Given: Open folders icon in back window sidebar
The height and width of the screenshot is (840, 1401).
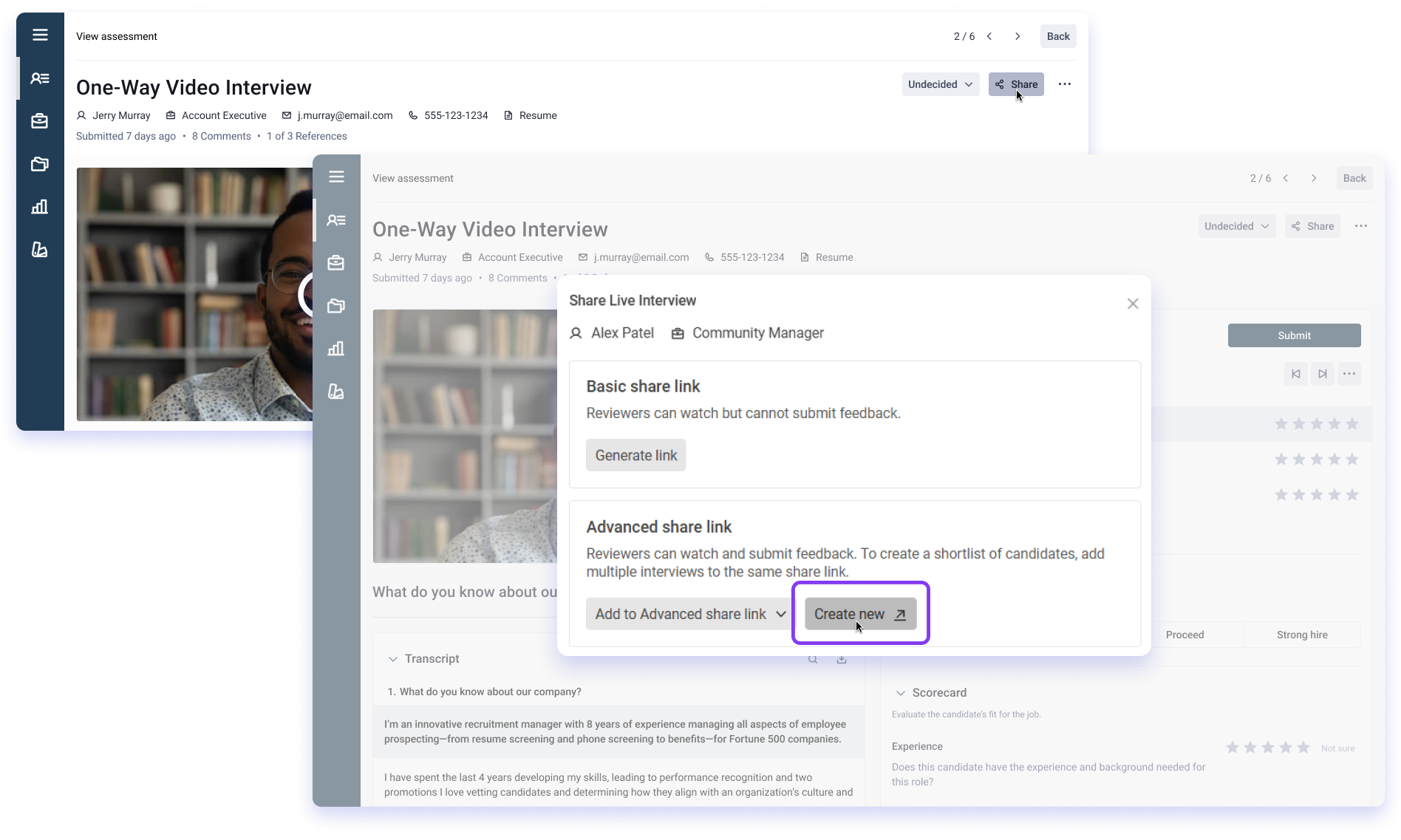Looking at the screenshot, I should 40,163.
